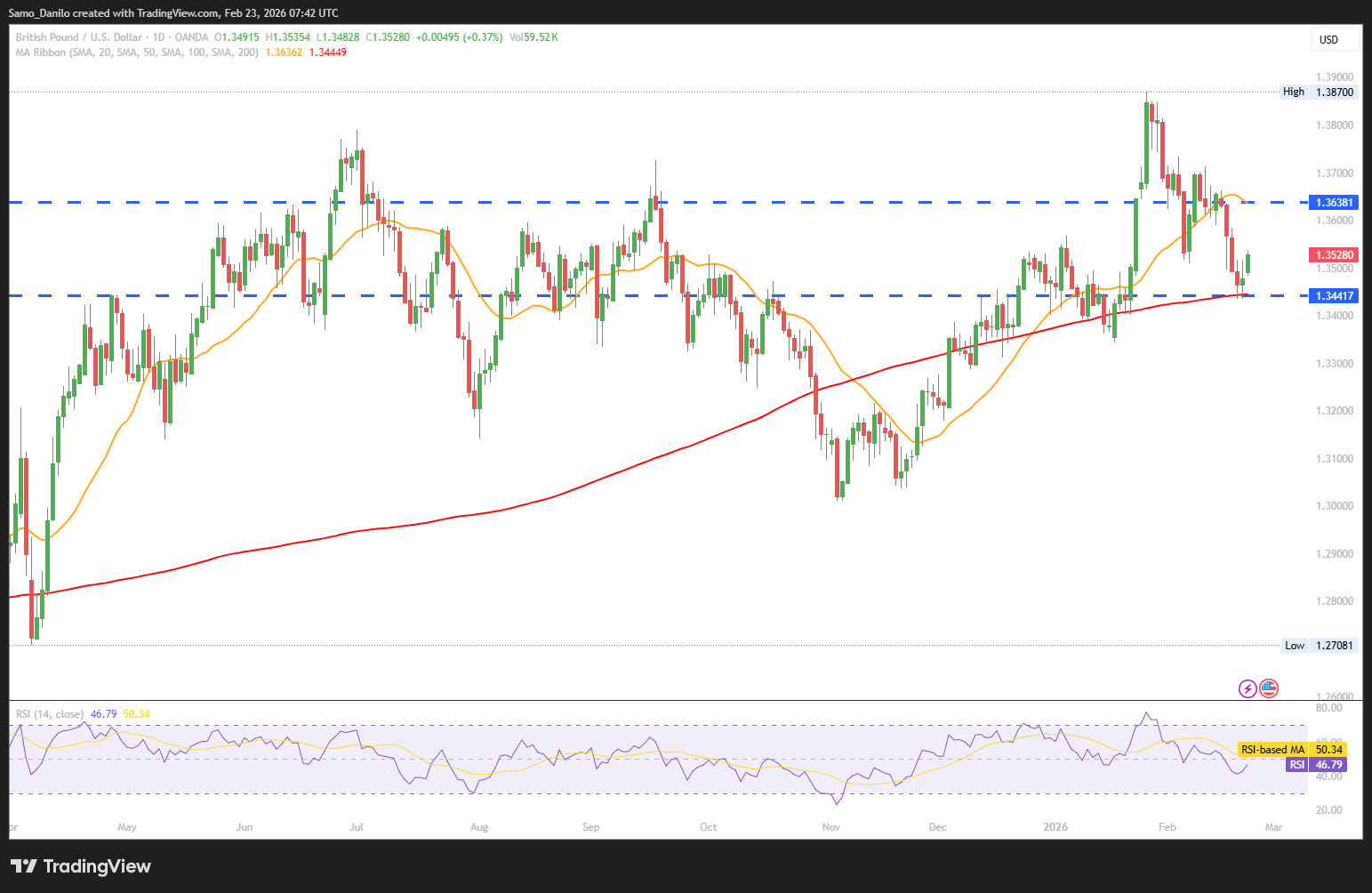
Task: Click the red 1.34449 SMA value in legend
Action: tap(327, 52)
